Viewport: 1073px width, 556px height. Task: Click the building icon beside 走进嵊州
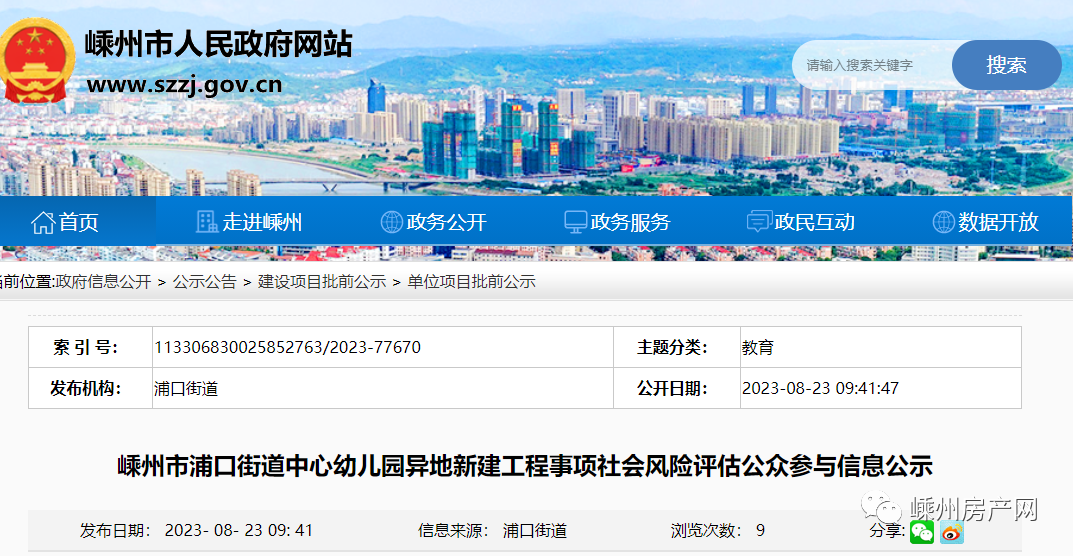coord(207,222)
